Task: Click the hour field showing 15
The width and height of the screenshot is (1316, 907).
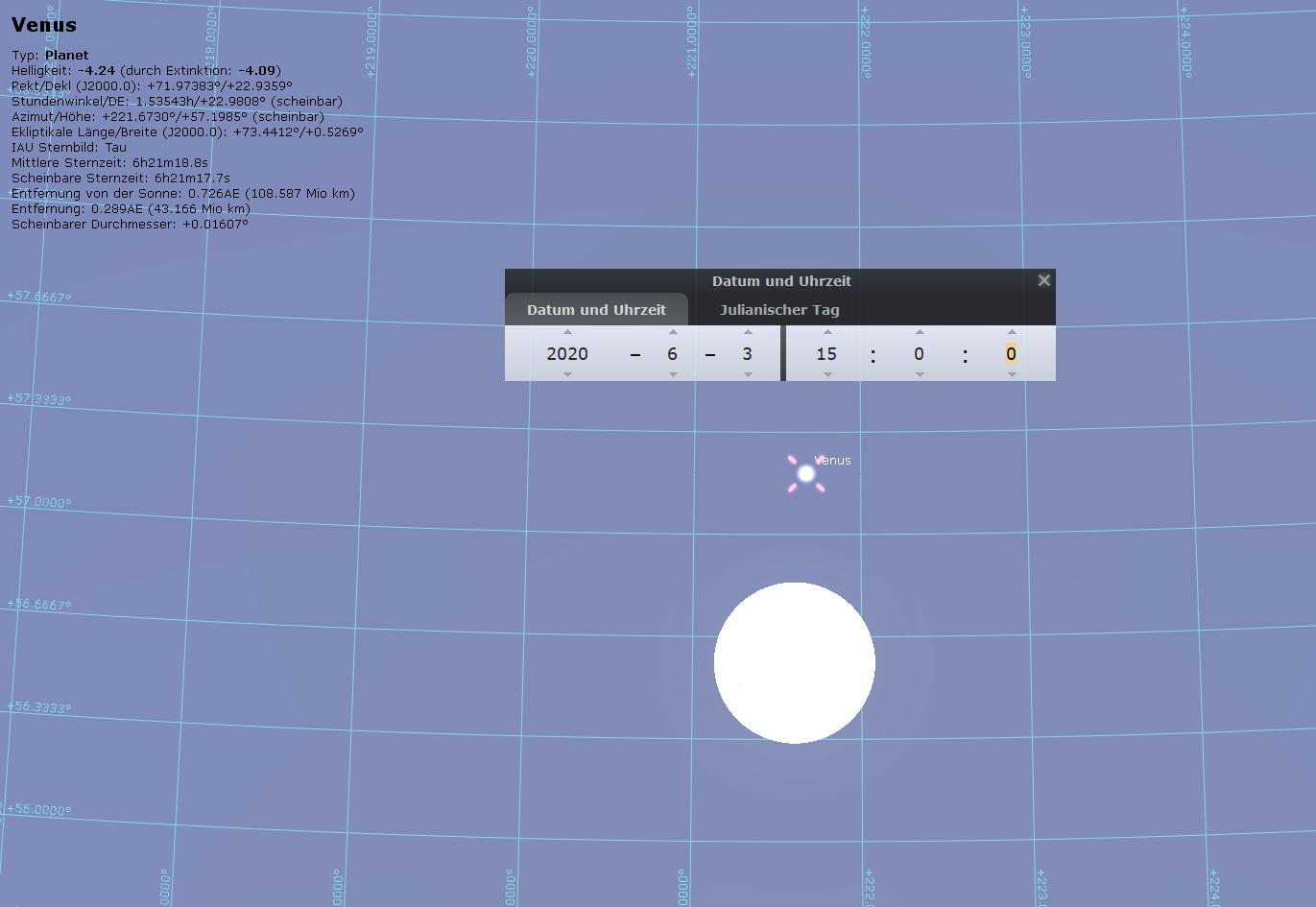Action: (x=826, y=353)
